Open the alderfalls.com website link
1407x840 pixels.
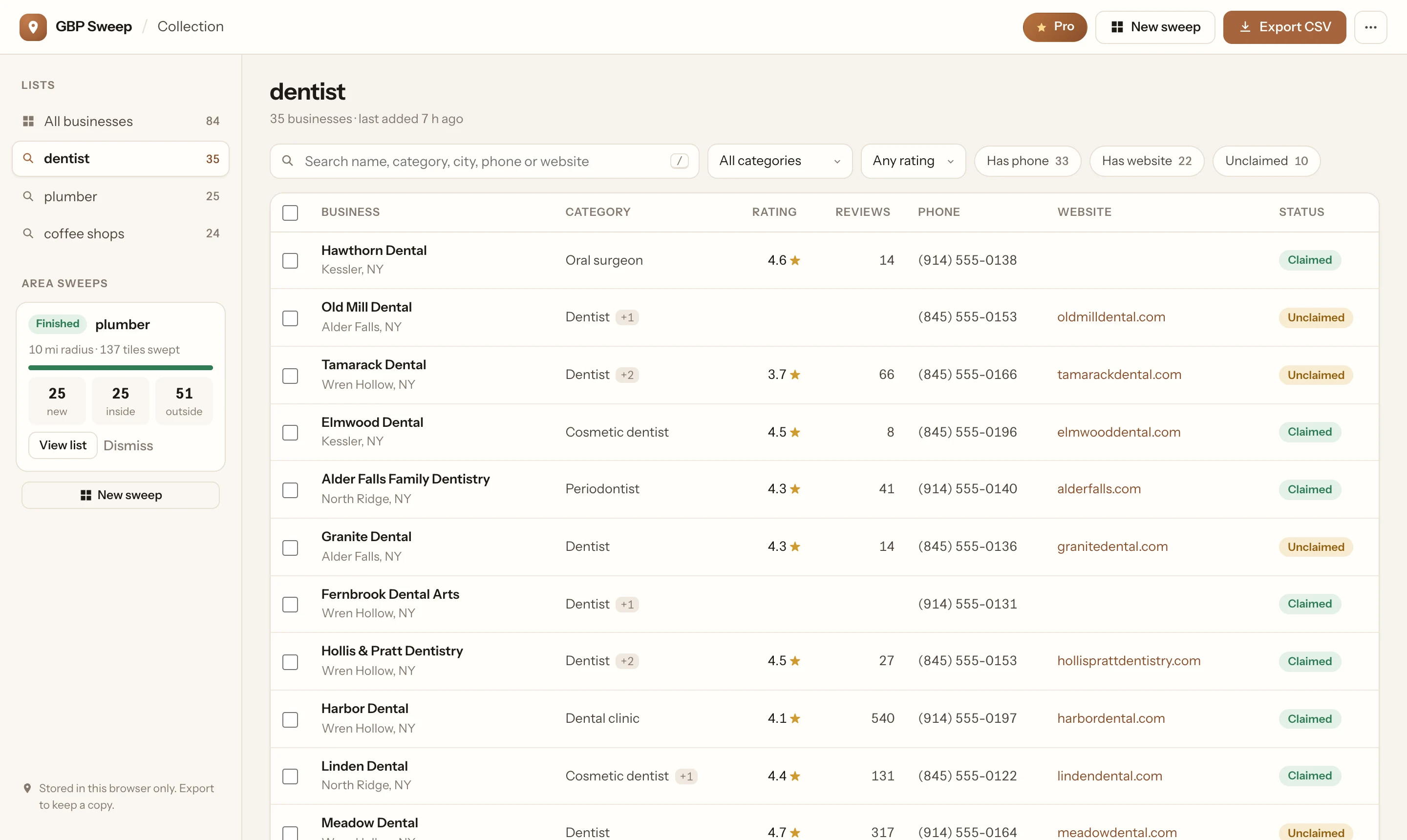coord(1098,489)
